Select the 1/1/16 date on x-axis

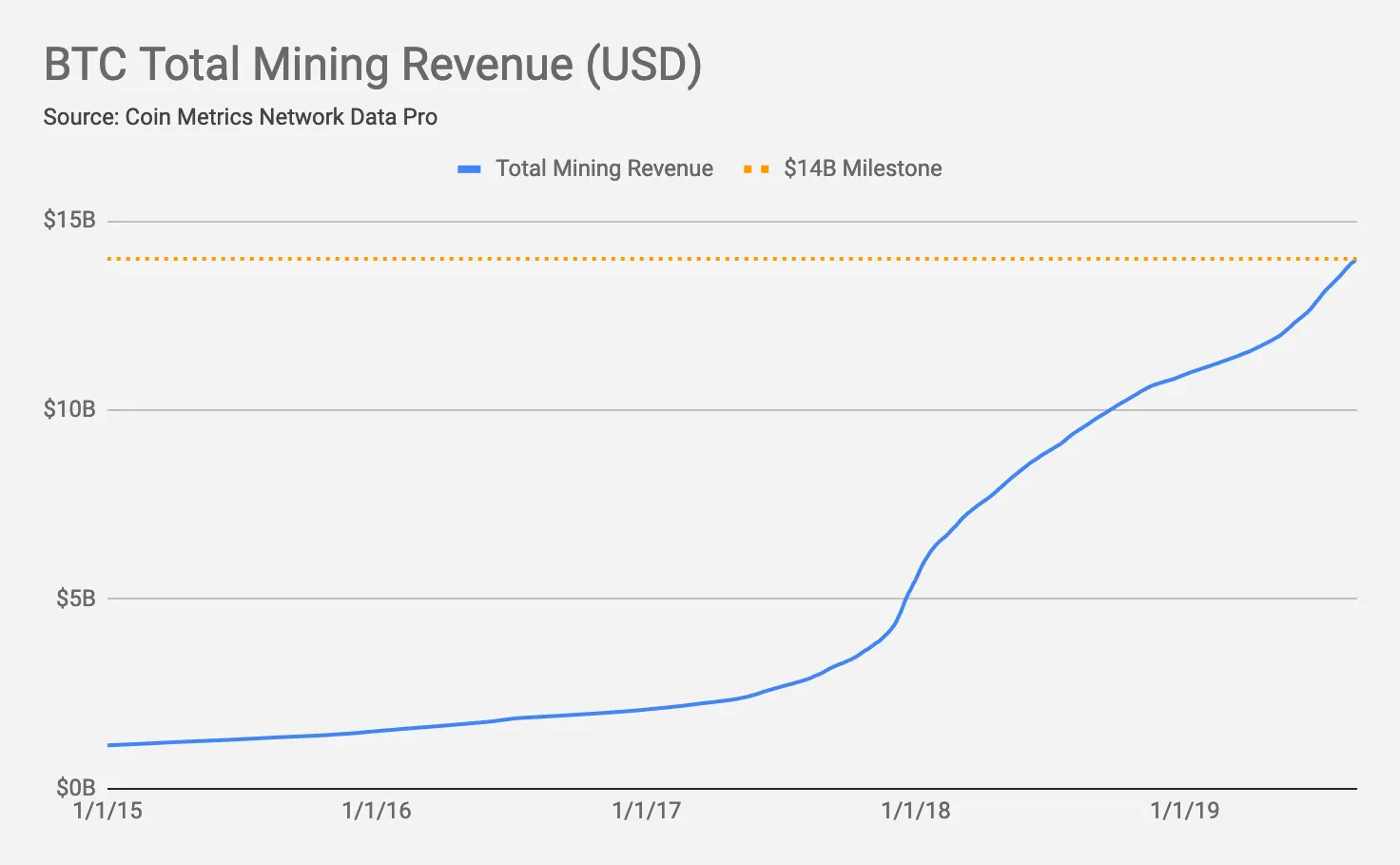click(377, 811)
